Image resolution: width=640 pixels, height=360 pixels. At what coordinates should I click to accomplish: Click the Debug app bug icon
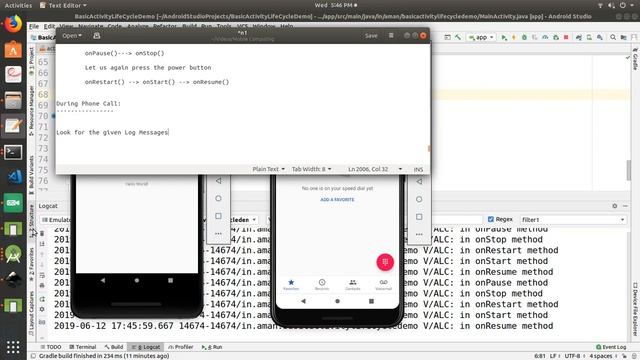(x=524, y=37)
